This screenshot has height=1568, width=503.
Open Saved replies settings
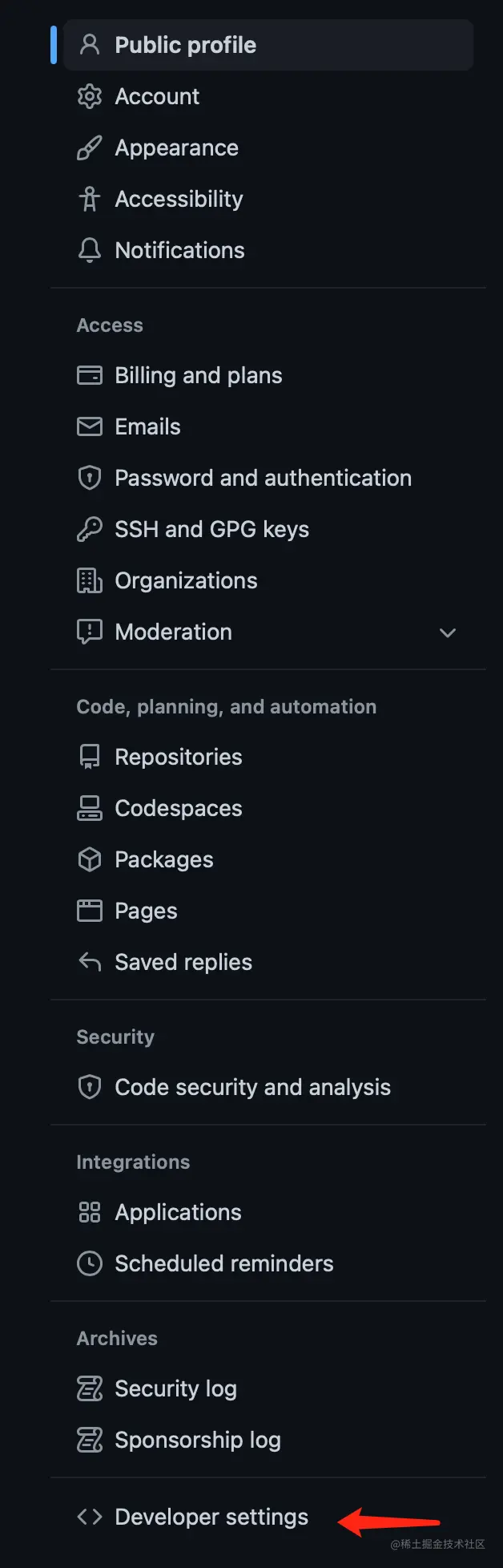(x=183, y=962)
